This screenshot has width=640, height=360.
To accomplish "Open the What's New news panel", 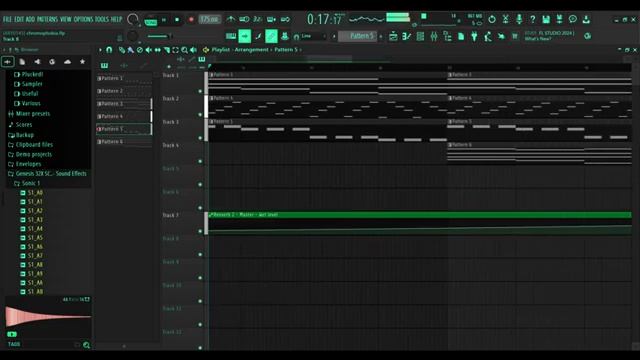I will tap(549, 36).
